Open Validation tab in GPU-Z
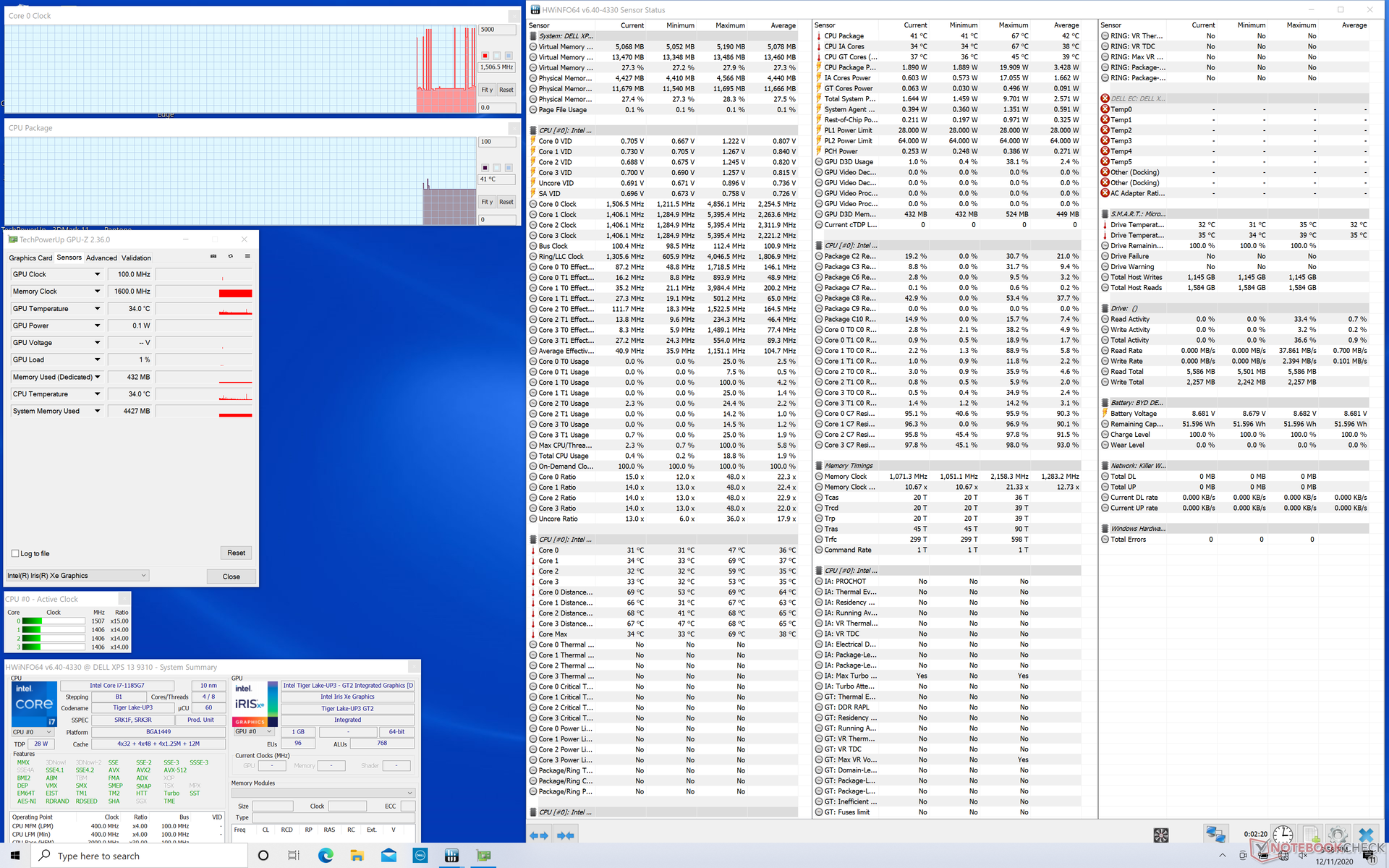 point(136,258)
